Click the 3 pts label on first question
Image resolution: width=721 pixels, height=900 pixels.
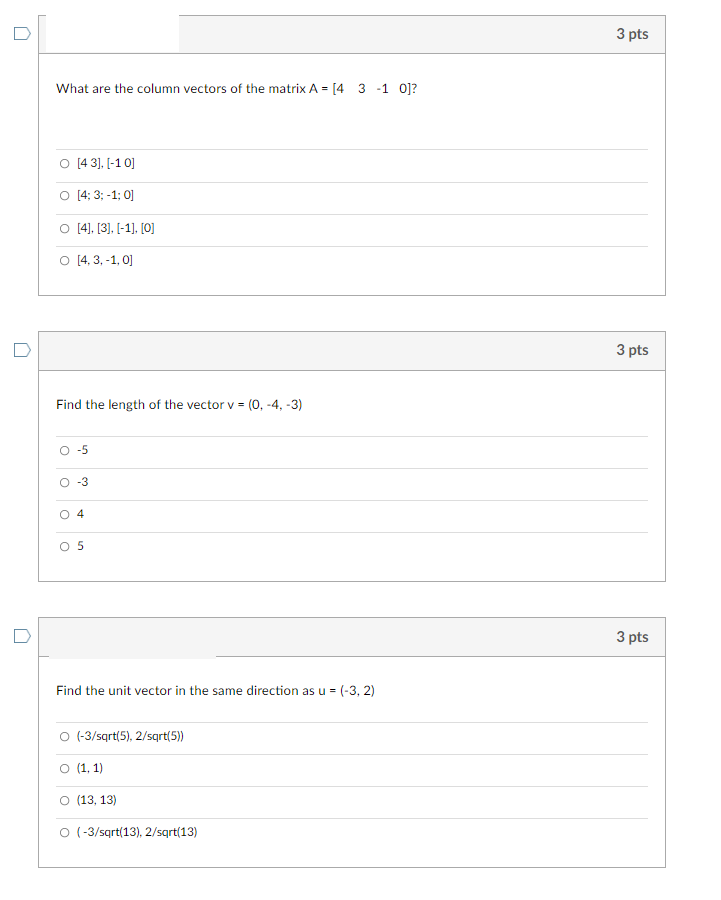pyautogui.click(x=631, y=33)
